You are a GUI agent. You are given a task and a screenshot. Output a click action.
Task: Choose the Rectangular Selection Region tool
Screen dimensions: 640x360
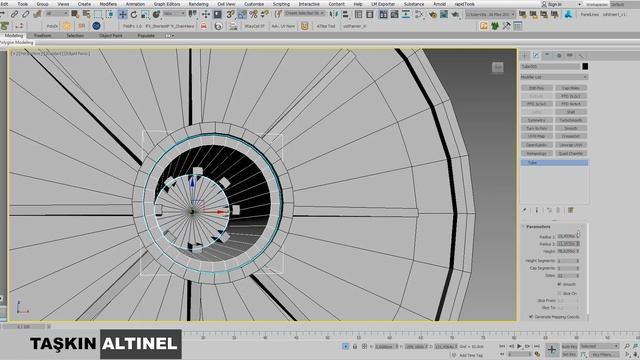[x=98, y=15]
